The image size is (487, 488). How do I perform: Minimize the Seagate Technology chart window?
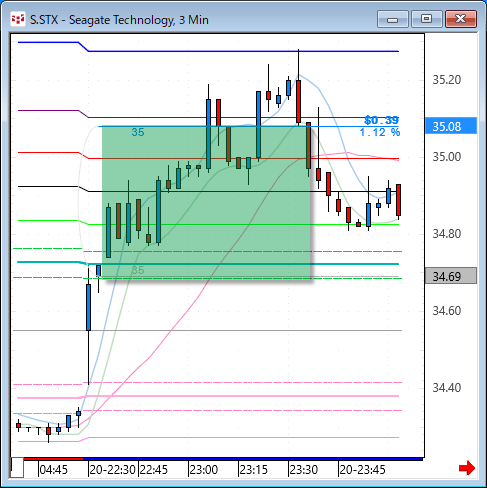point(393,19)
